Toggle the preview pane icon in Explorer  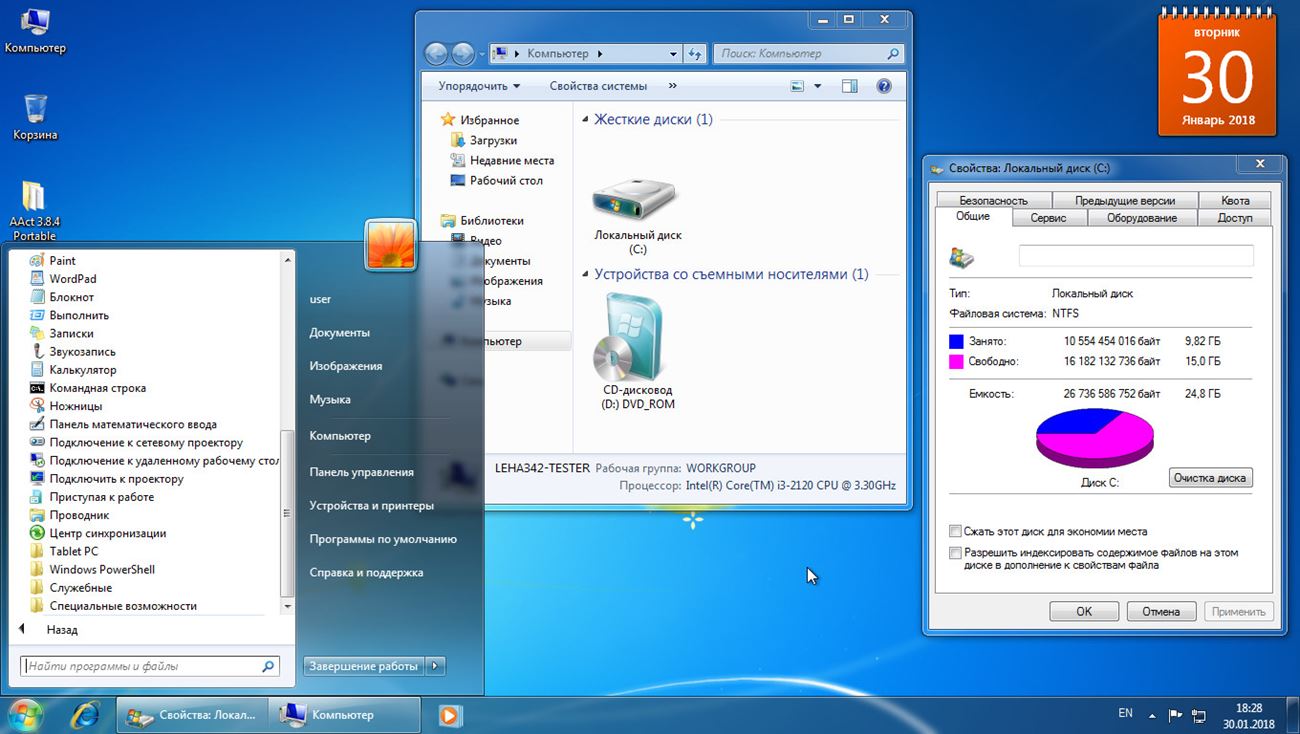coord(849,86)
